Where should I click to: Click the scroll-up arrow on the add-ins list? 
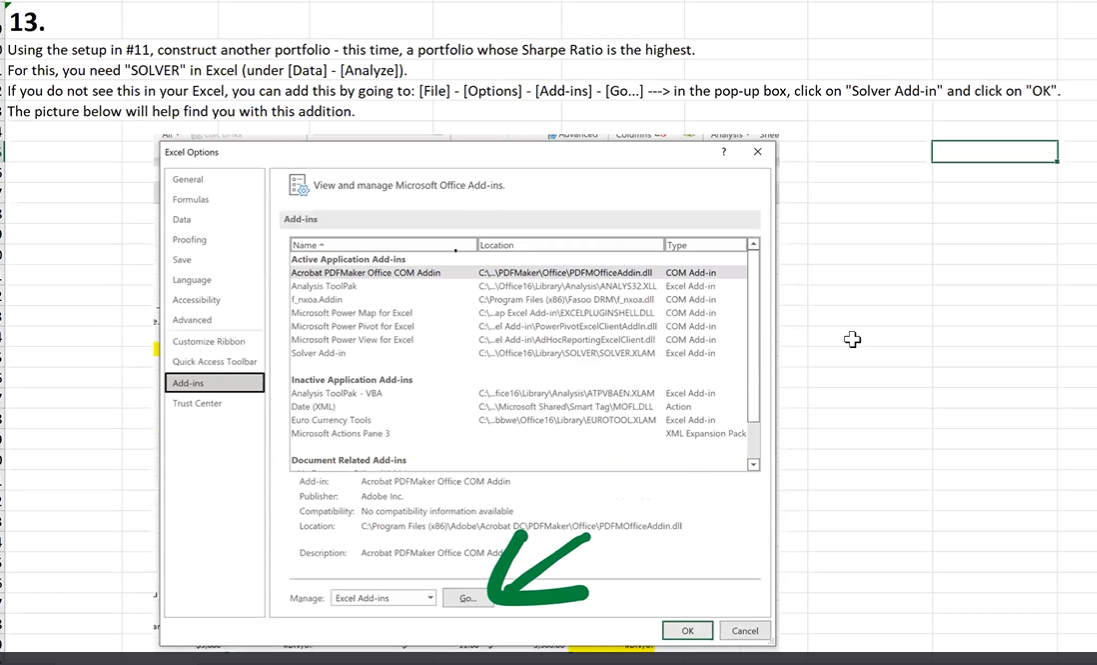click(x=754, y=241)
